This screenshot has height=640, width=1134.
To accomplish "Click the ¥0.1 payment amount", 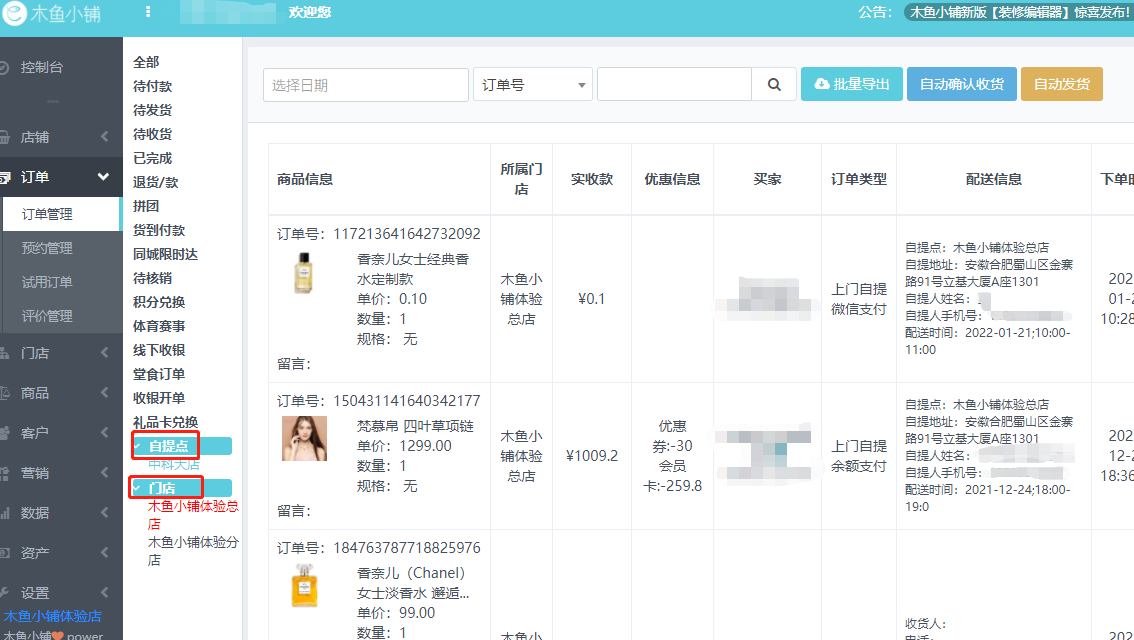I will coord(592,299).
